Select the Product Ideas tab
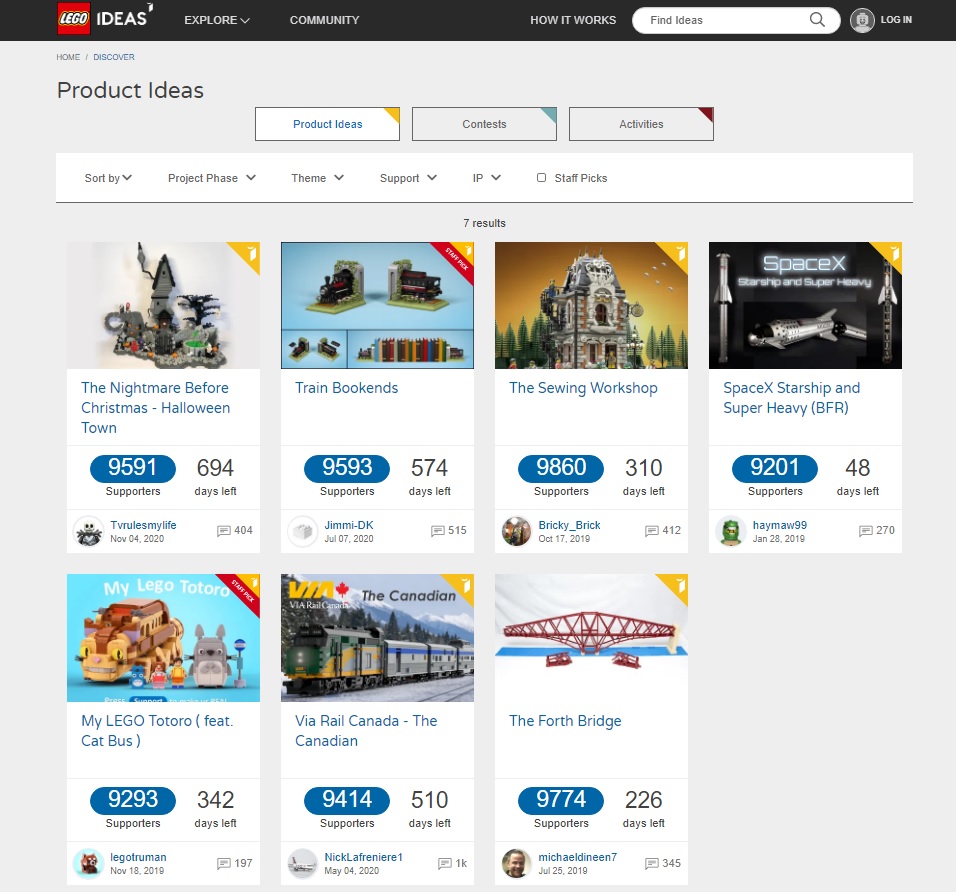 point(327,124)
